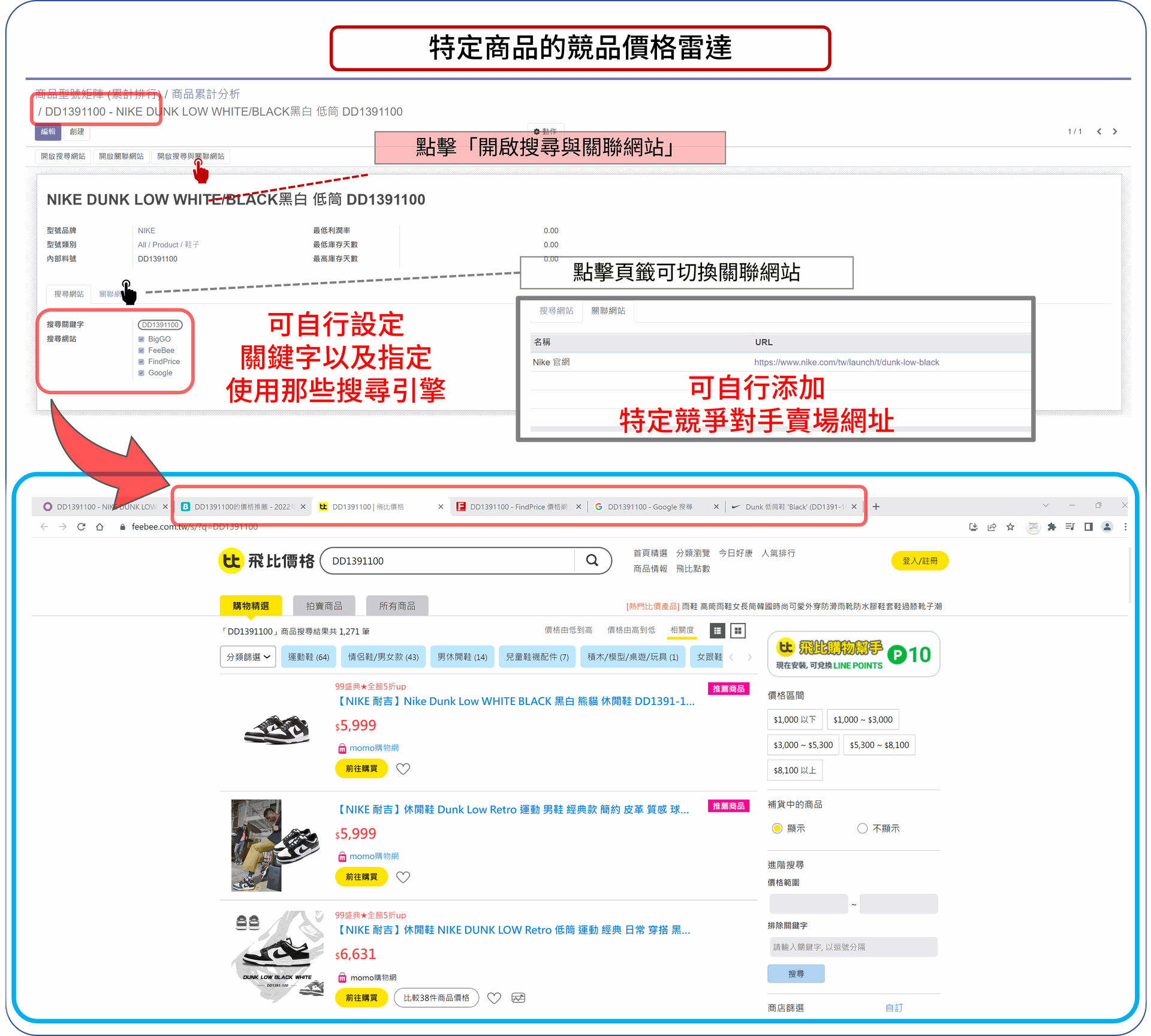Screen dimensions: 1151x1036
Task: Favorite the $6,631 product heart
Action: [x=494, y=998]
